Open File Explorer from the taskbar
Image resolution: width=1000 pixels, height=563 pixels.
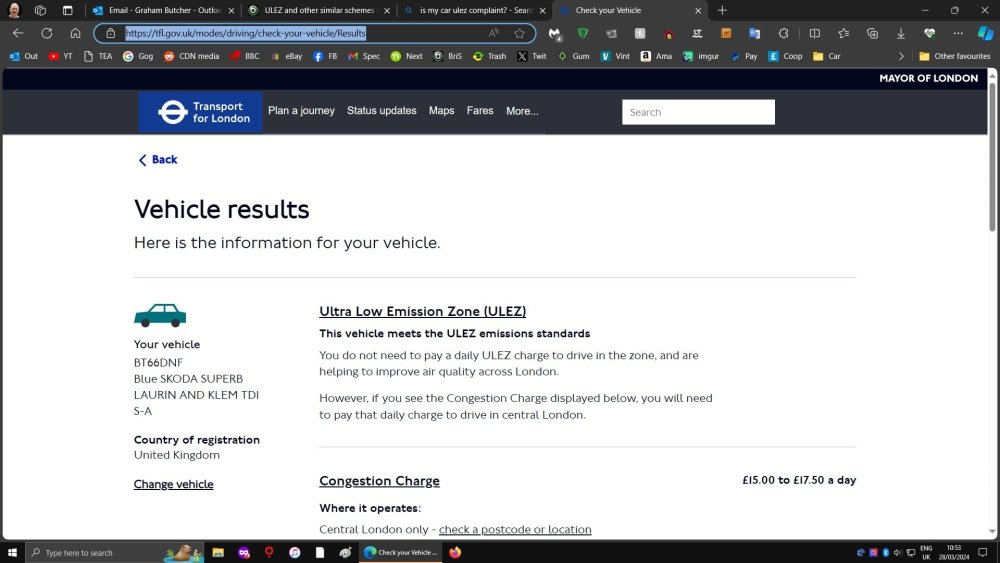click(218, 552)
